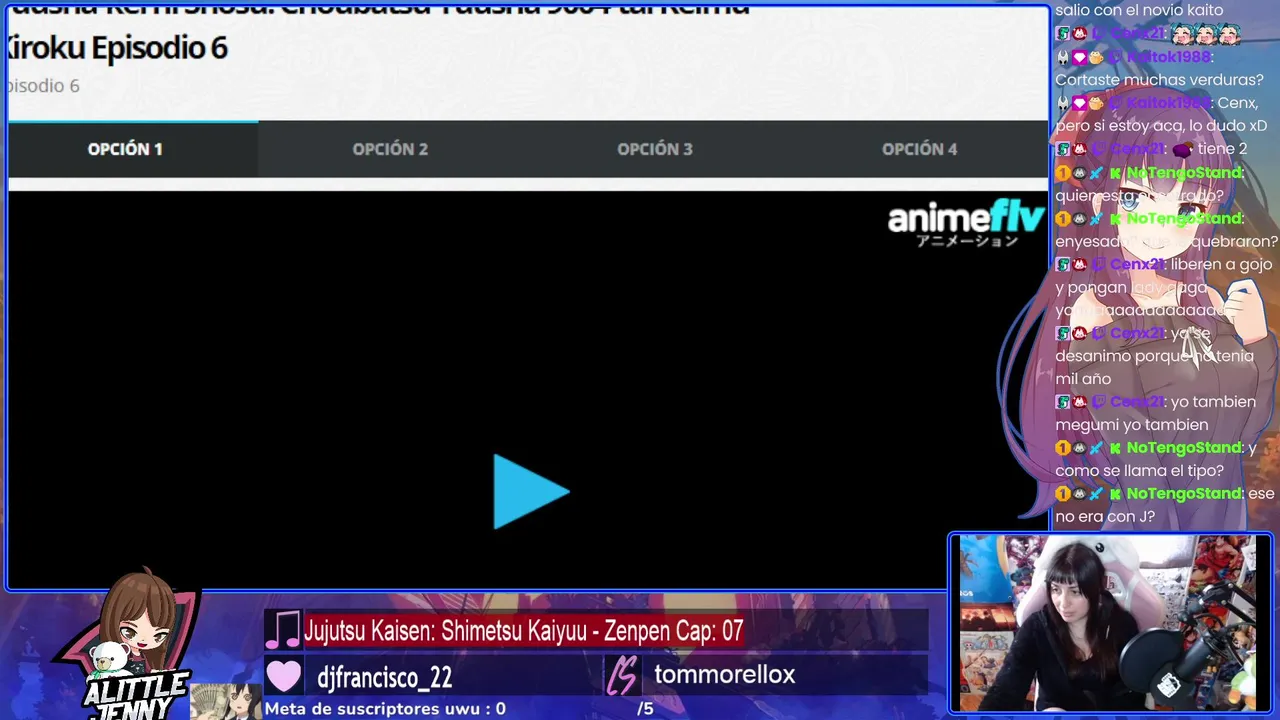Select the text 'djfrancisco_22'

pos(385,678)
